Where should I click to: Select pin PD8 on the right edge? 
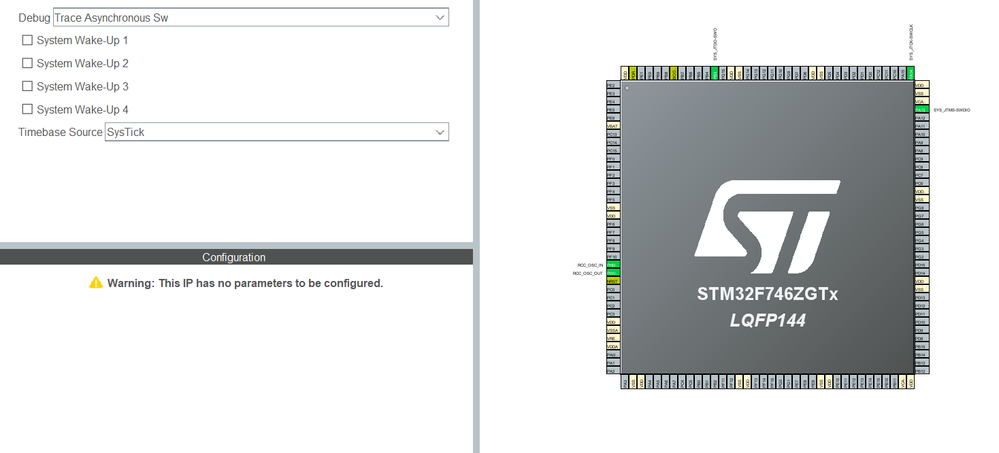pyautogui.click(x=921, y=338)
